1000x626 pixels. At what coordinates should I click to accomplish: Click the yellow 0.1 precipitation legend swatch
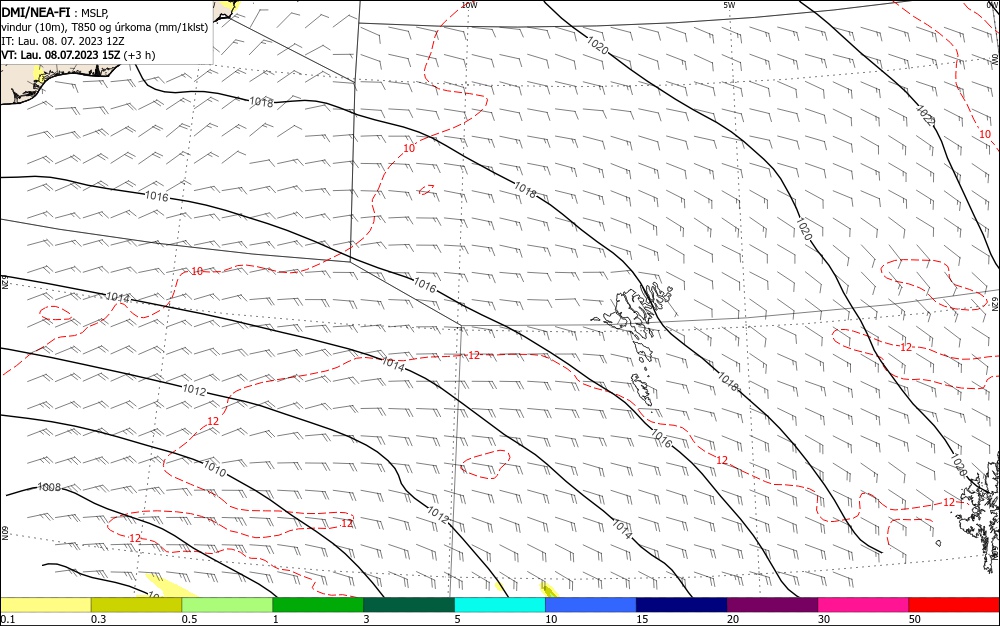pos(46,605)
